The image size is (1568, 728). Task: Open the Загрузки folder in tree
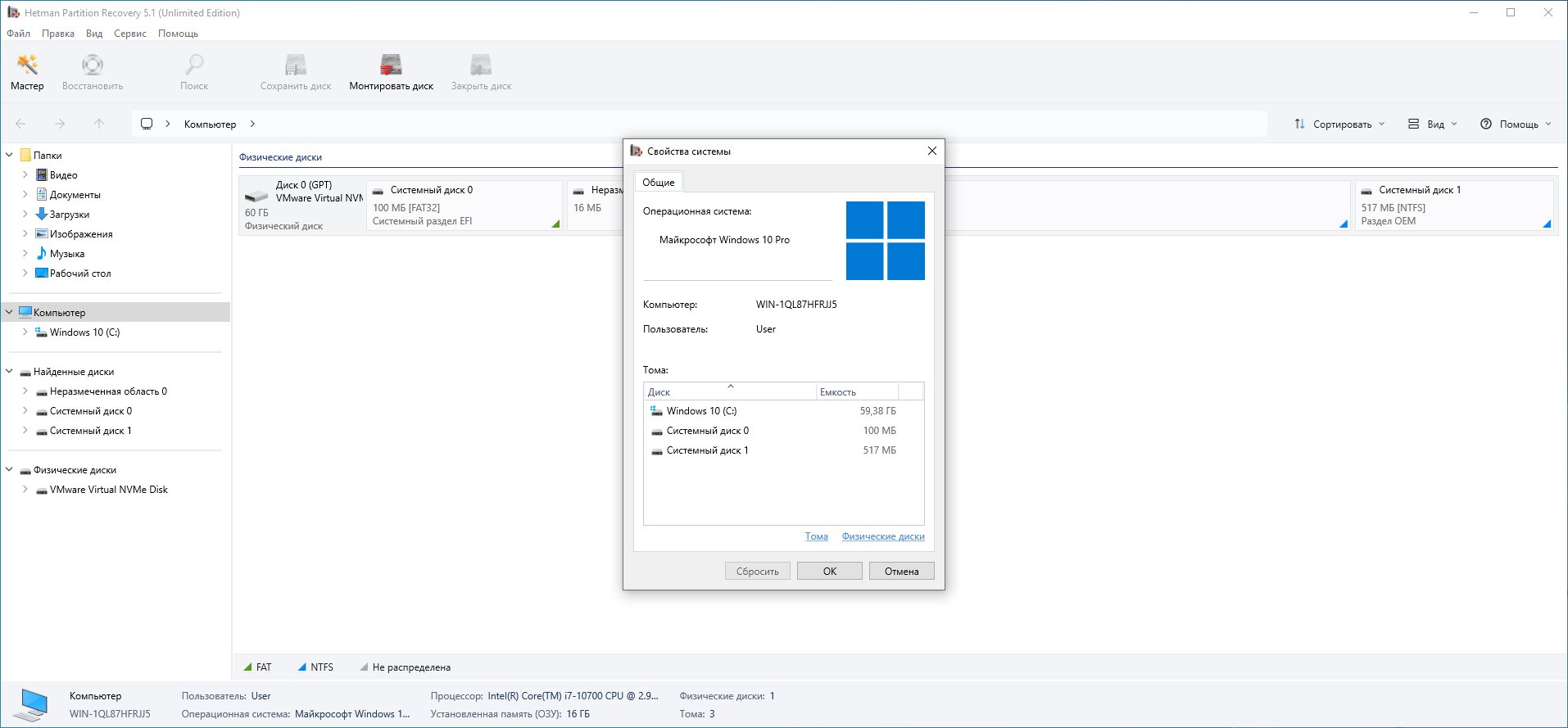[x=69, y=215]
